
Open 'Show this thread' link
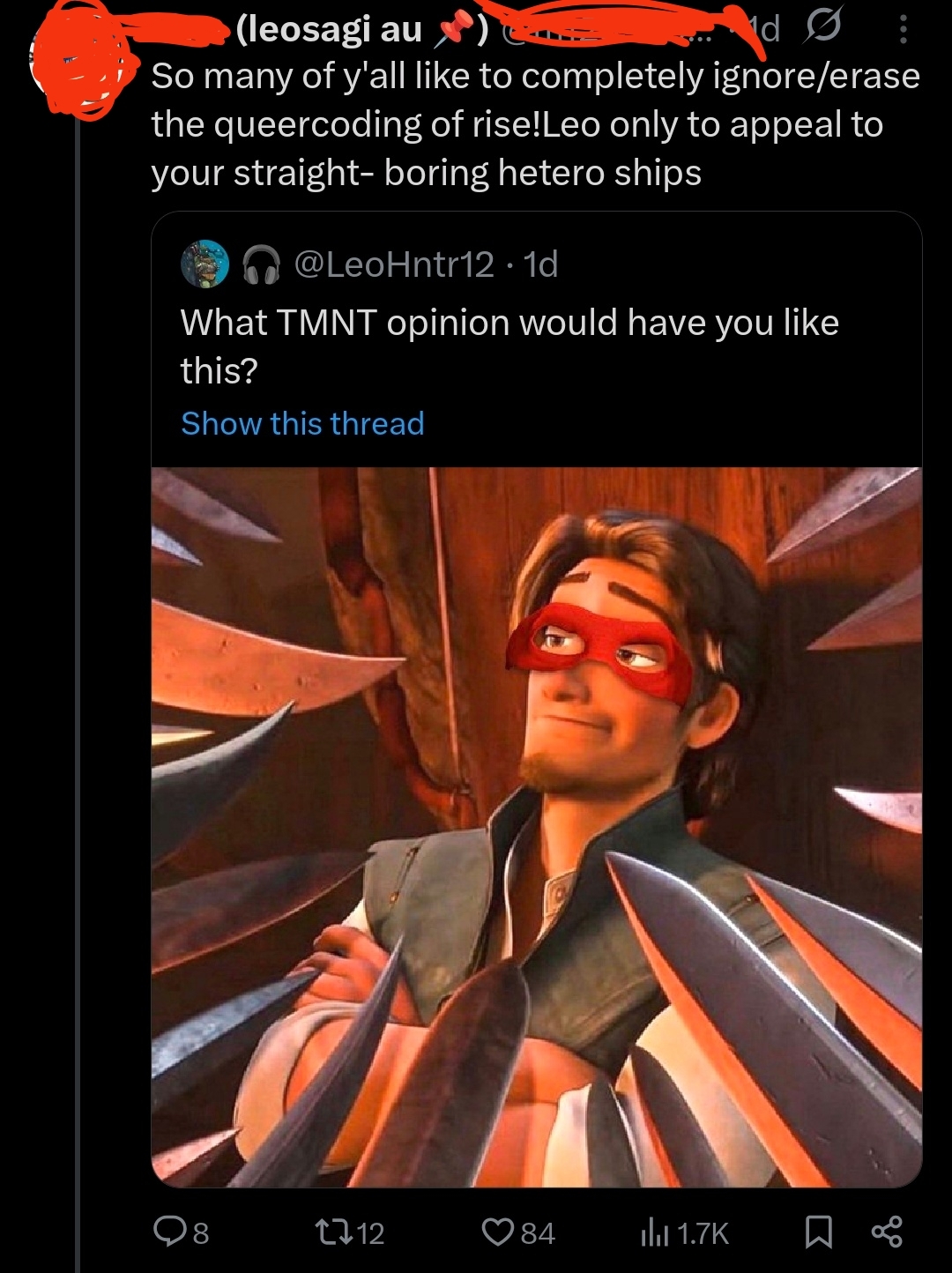[x=302, y=423]
